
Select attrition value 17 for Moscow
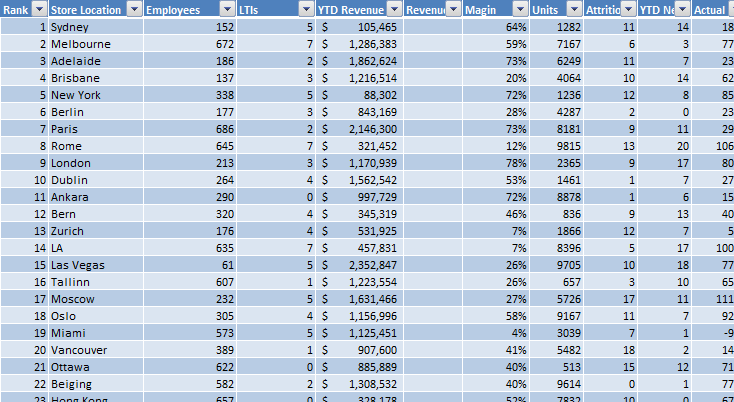pyautogui.click(x=611, y=299)
